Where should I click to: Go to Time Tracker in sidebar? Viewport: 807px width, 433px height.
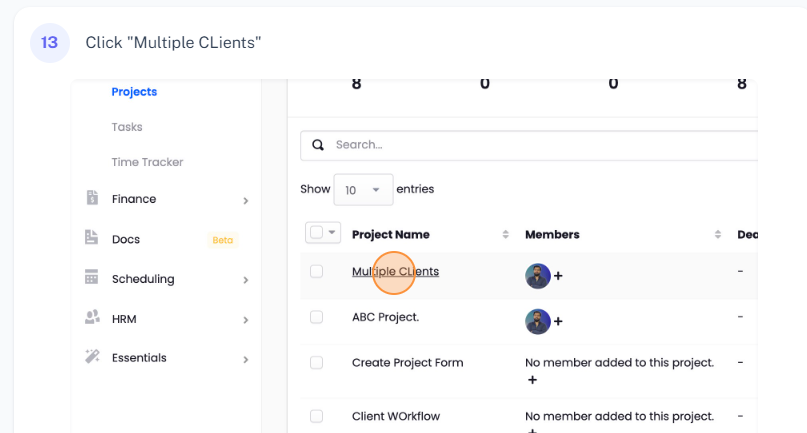point(147,162)
